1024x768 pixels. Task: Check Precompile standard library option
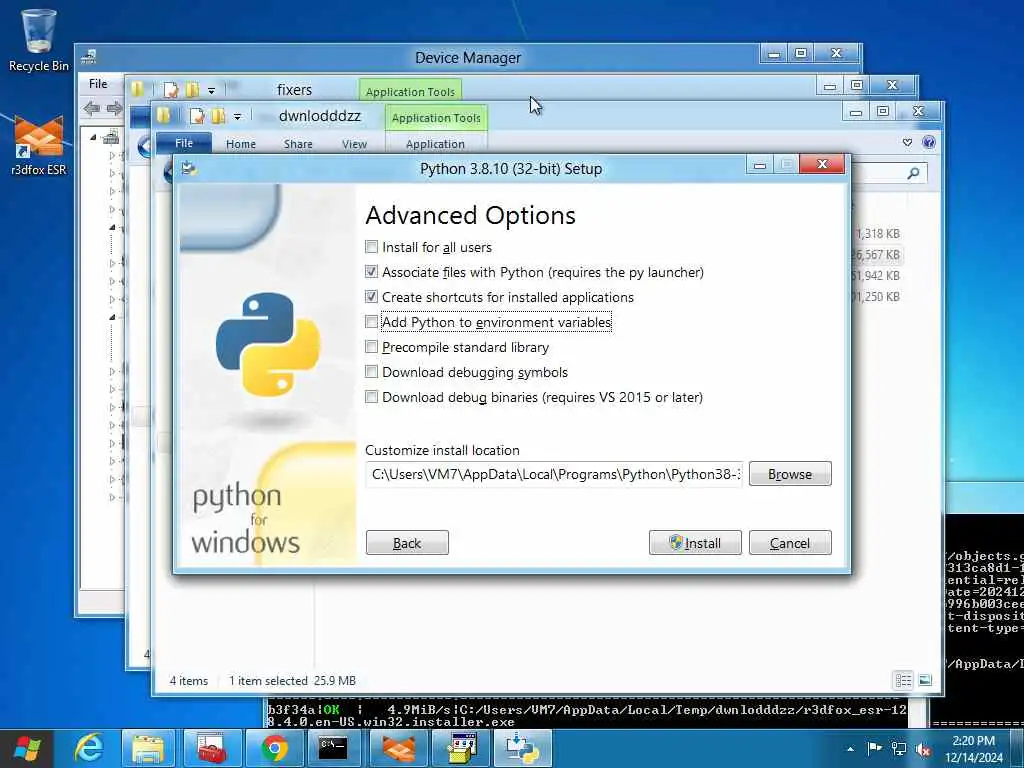click(x=372, y=347)
